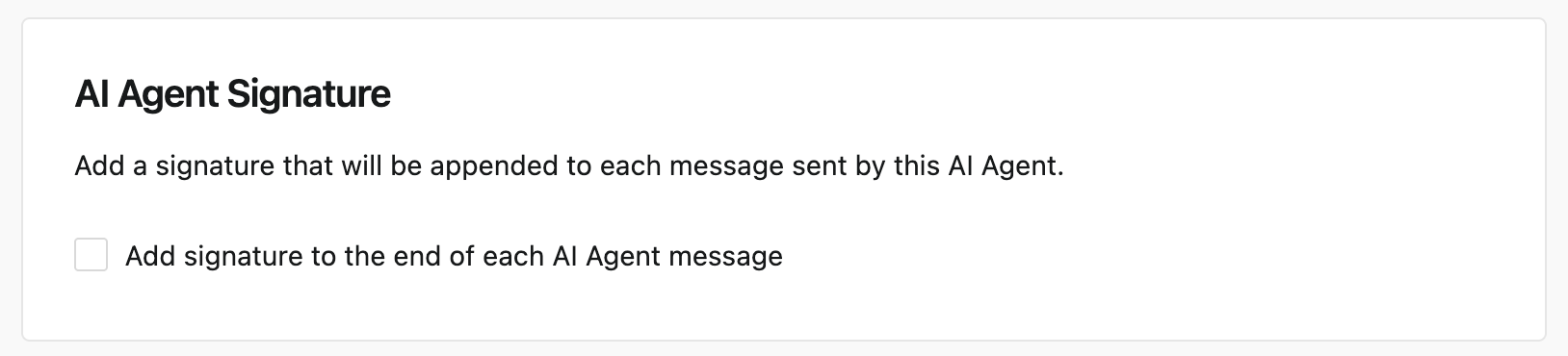
Task: Toggle signature appending for AI Agent messages
Action: [x=91, y=256]
